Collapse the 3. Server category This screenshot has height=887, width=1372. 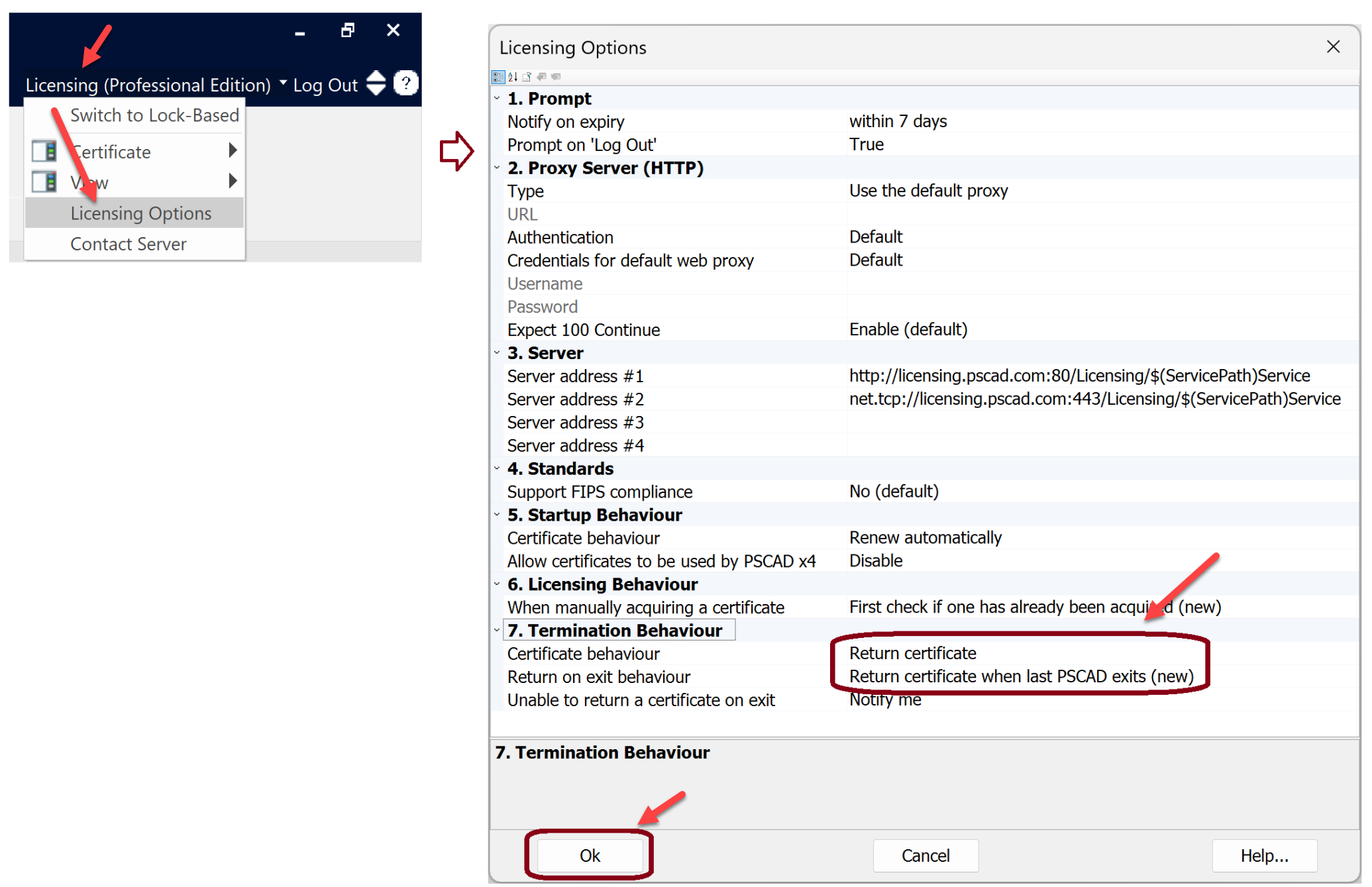point(497,353)
